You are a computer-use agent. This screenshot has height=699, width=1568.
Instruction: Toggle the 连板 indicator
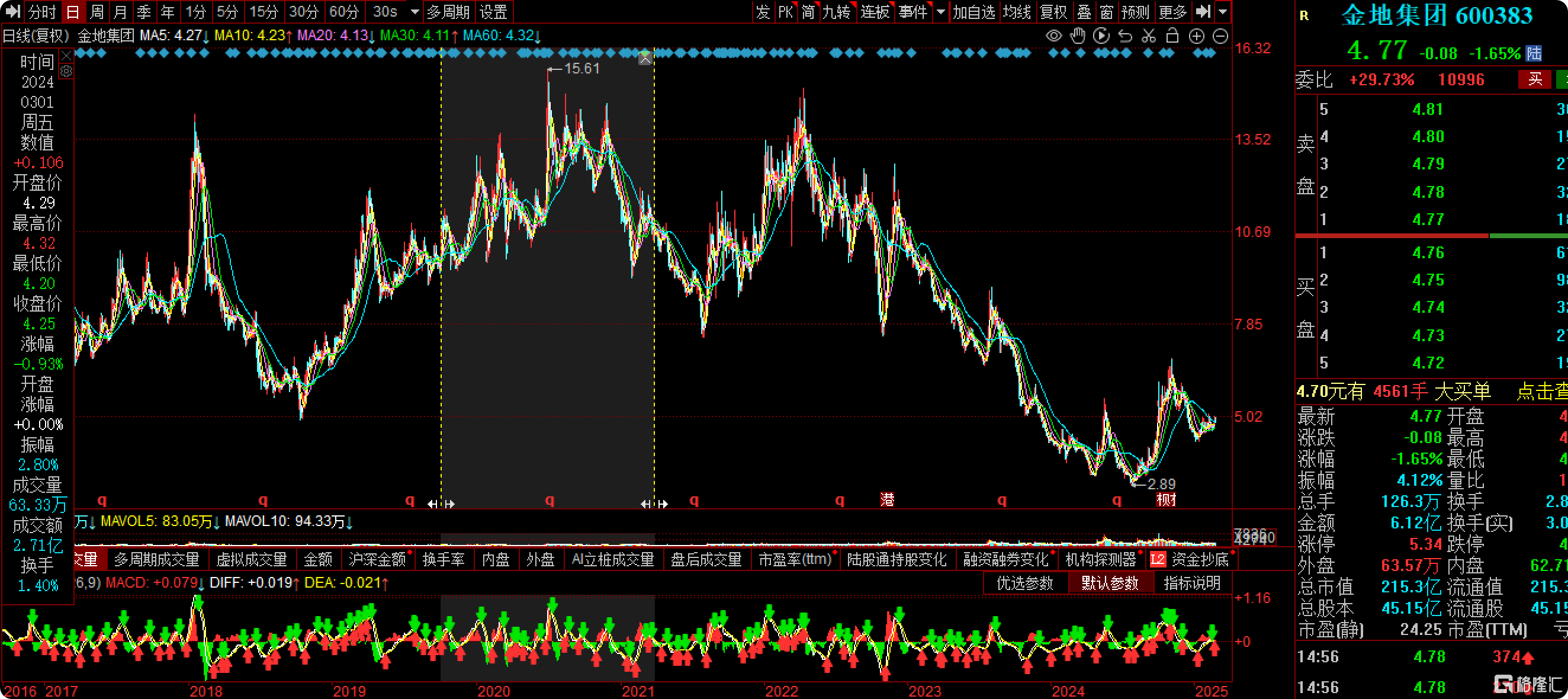coord(875,12)
